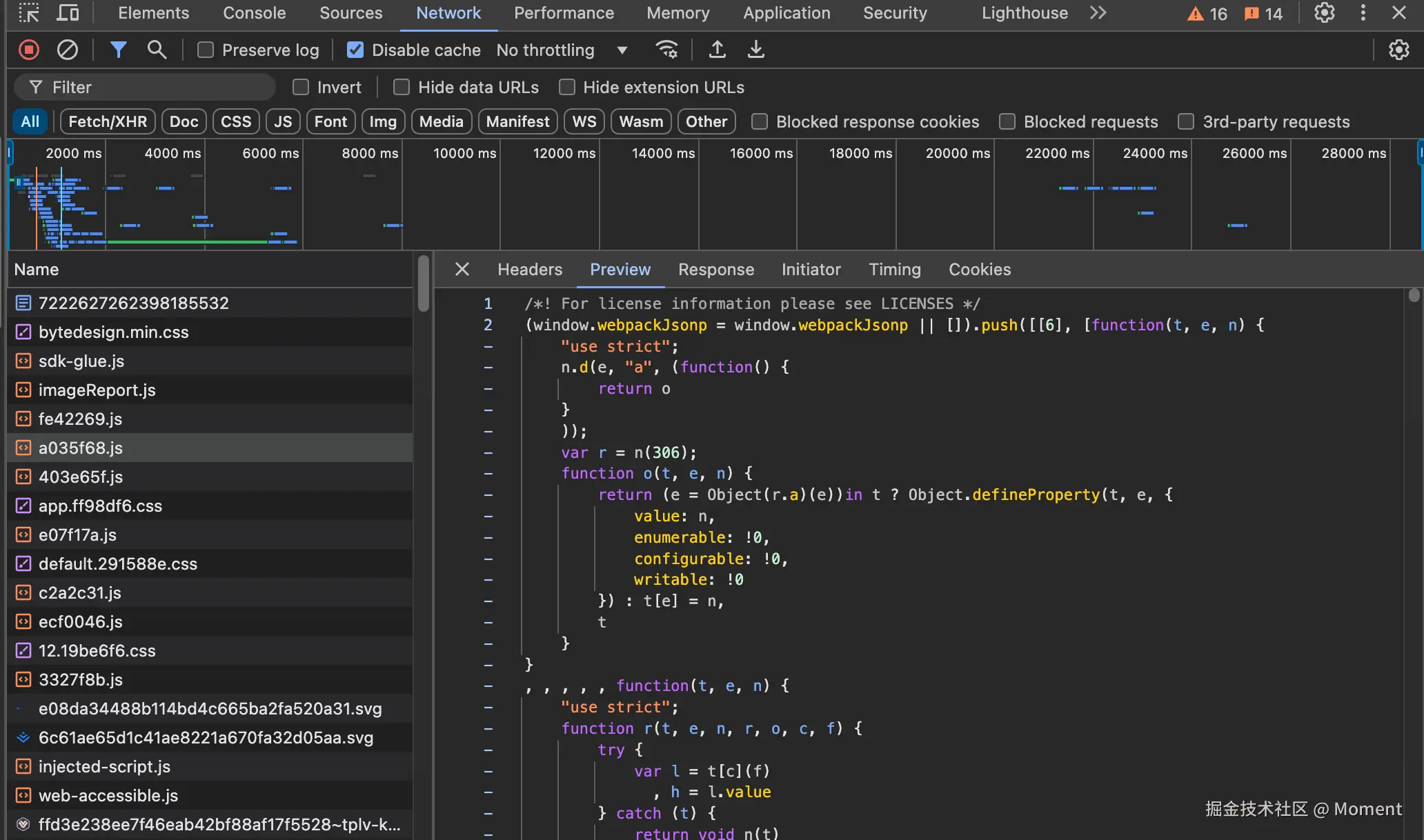
Task: Import HAR file upload icon
Action: click(x=718, y=50)
